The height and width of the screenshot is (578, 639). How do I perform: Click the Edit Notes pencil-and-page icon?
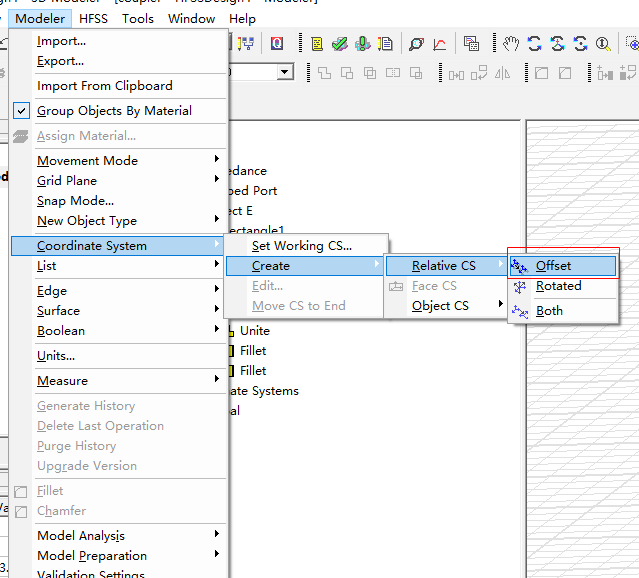point(385,44)
